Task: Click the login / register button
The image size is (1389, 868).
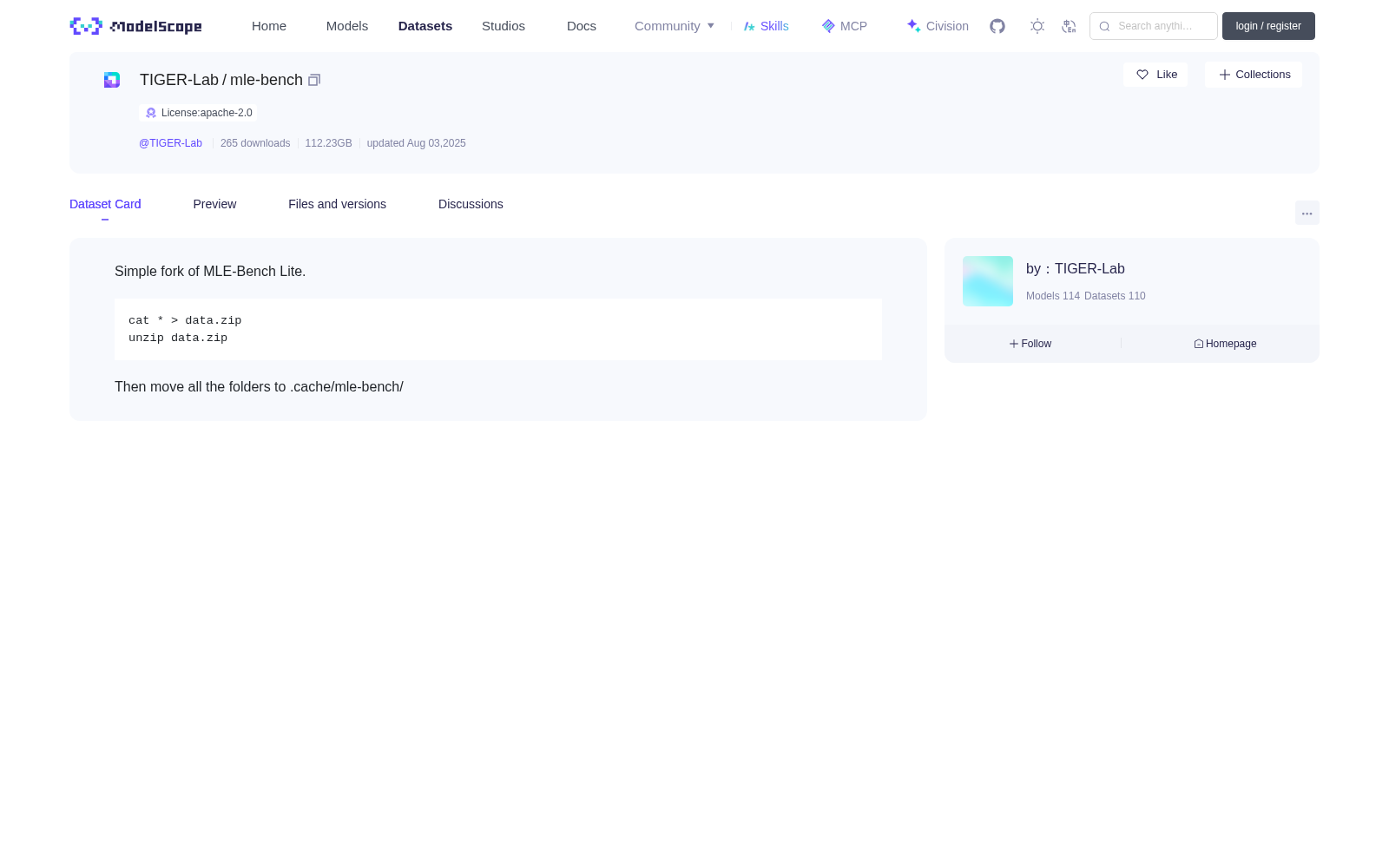Action: pyautogui.click(x=1268, y=26)
